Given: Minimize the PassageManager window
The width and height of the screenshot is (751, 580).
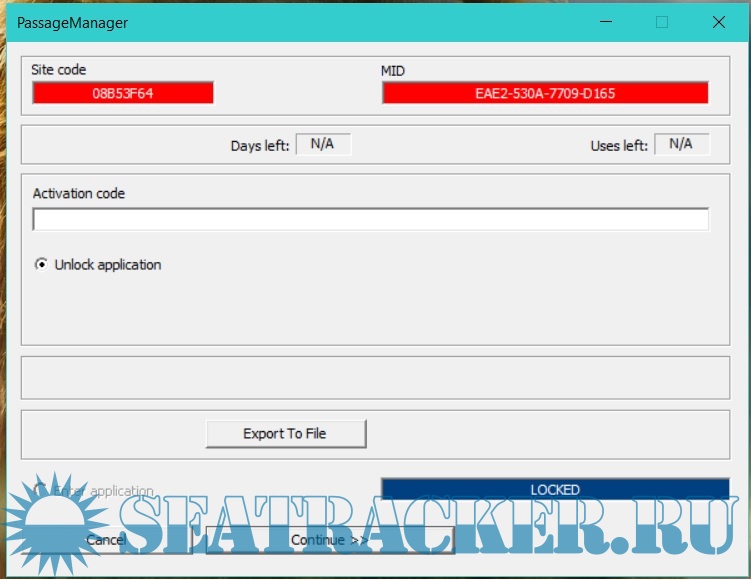Looking at the screenshot, I should click(x=604, y=22).
